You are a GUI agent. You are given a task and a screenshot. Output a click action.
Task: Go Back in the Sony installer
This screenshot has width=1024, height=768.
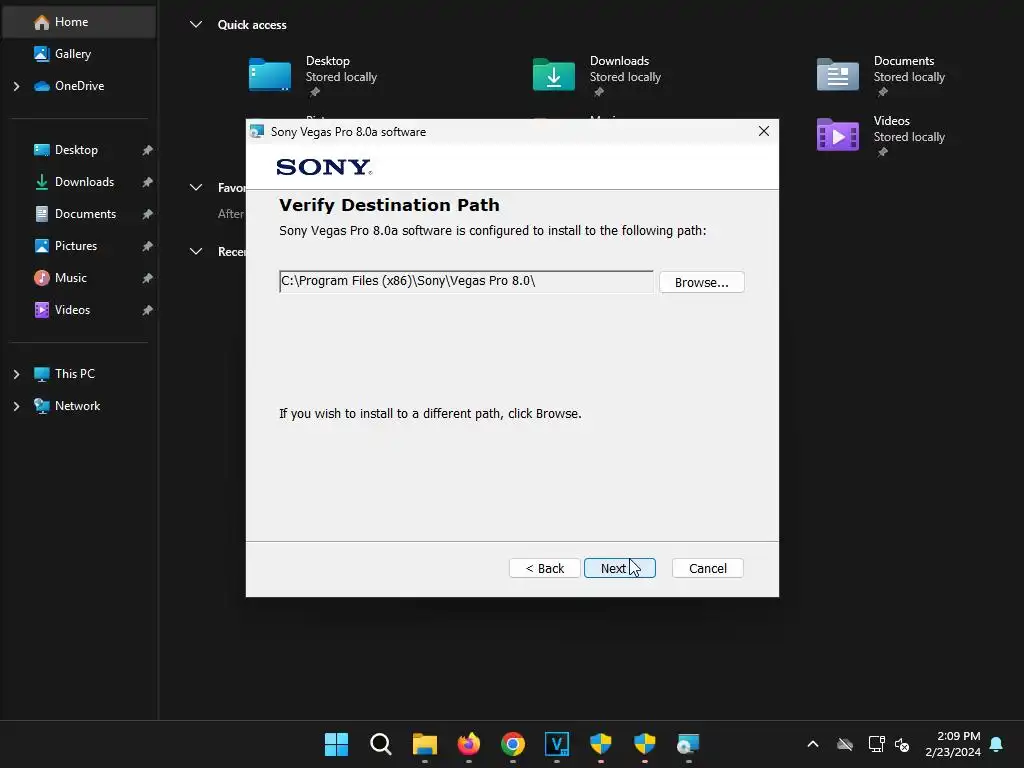[545, 568]
